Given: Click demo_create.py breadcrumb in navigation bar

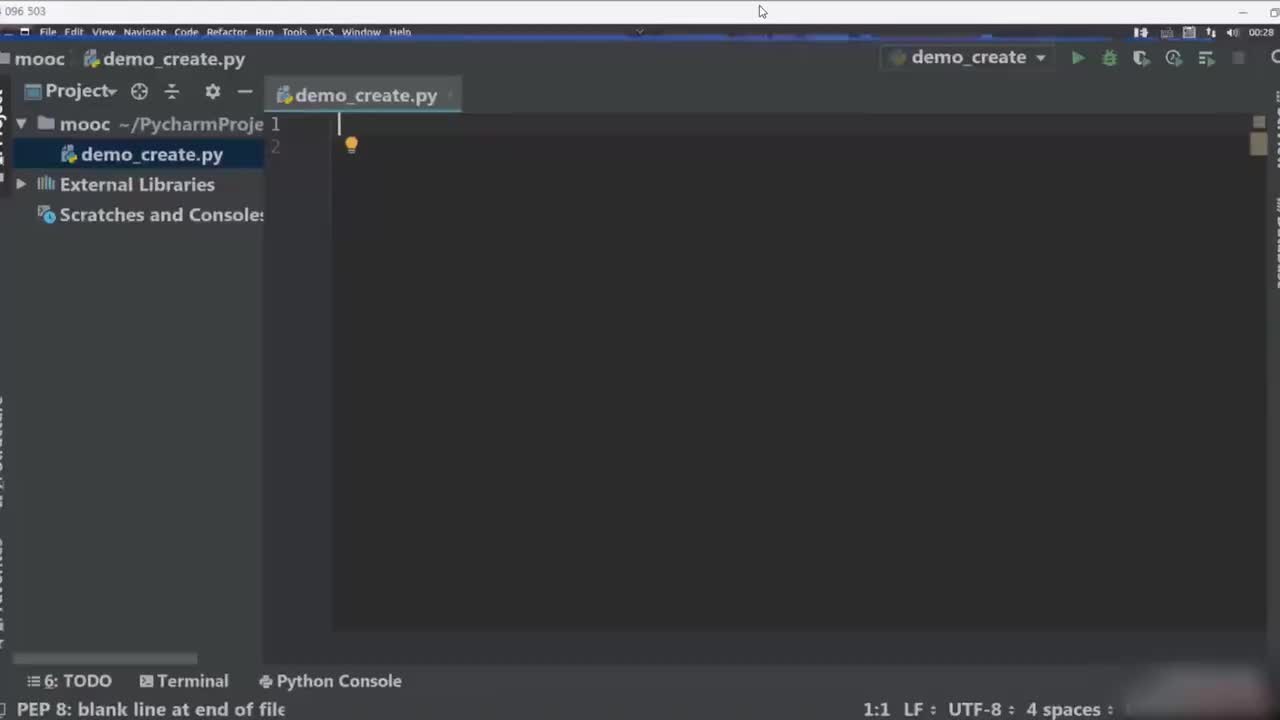Looking at the screenshot, I should [x=164, y=59].
